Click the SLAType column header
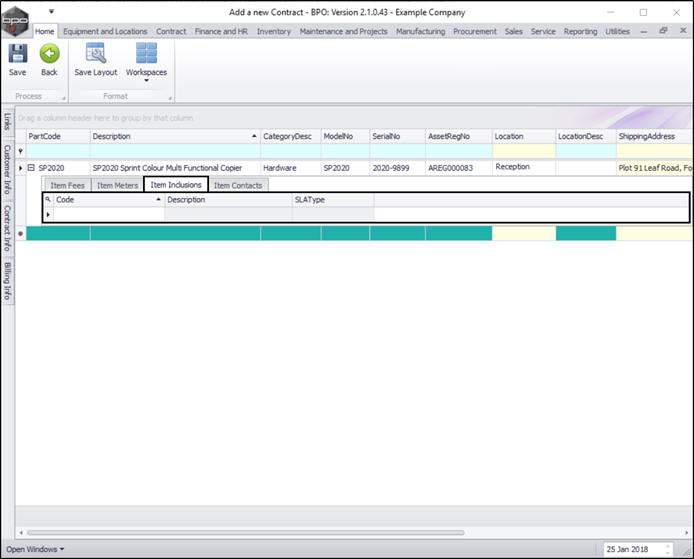Viewport: 694px width, 559px height. (333, 200)
